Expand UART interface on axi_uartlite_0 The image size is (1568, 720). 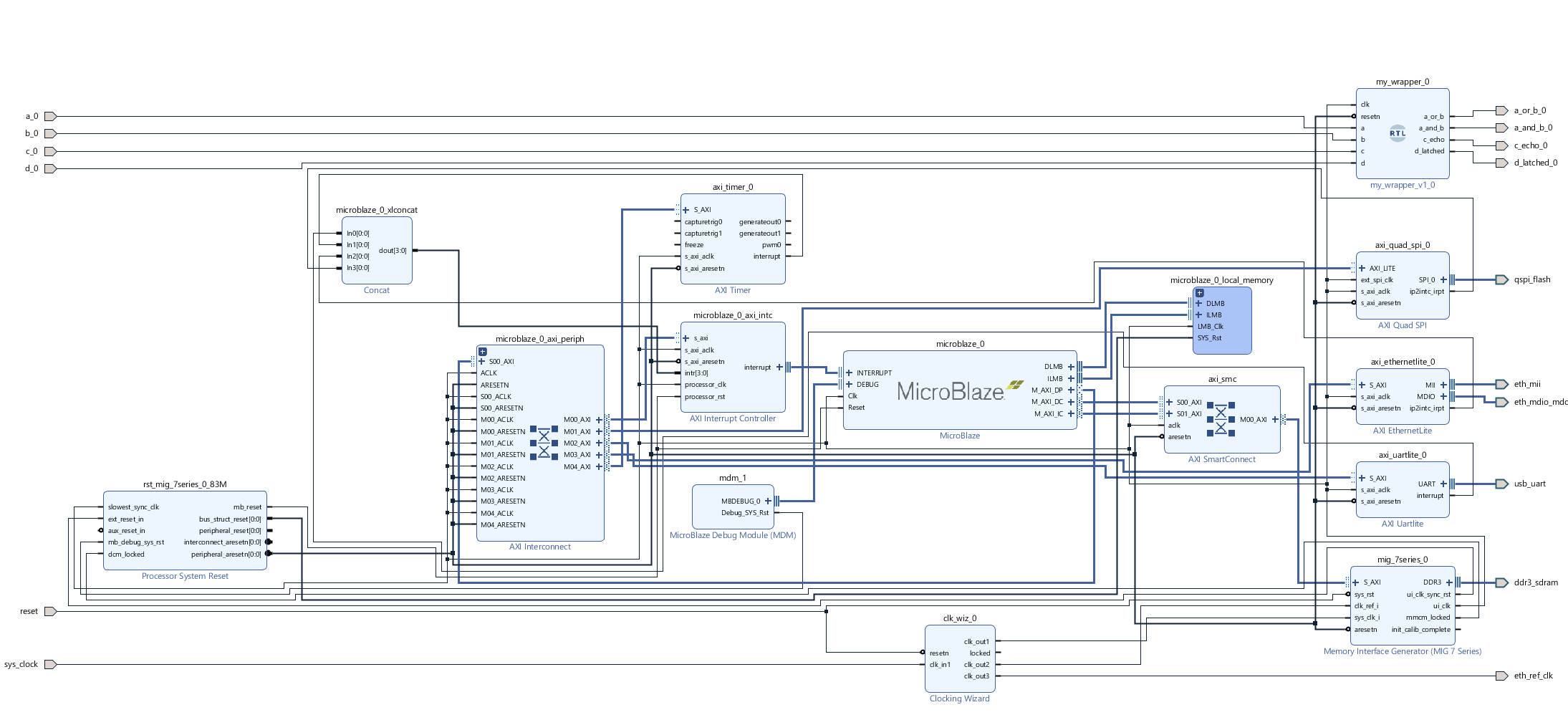(x=1443, y=484)
